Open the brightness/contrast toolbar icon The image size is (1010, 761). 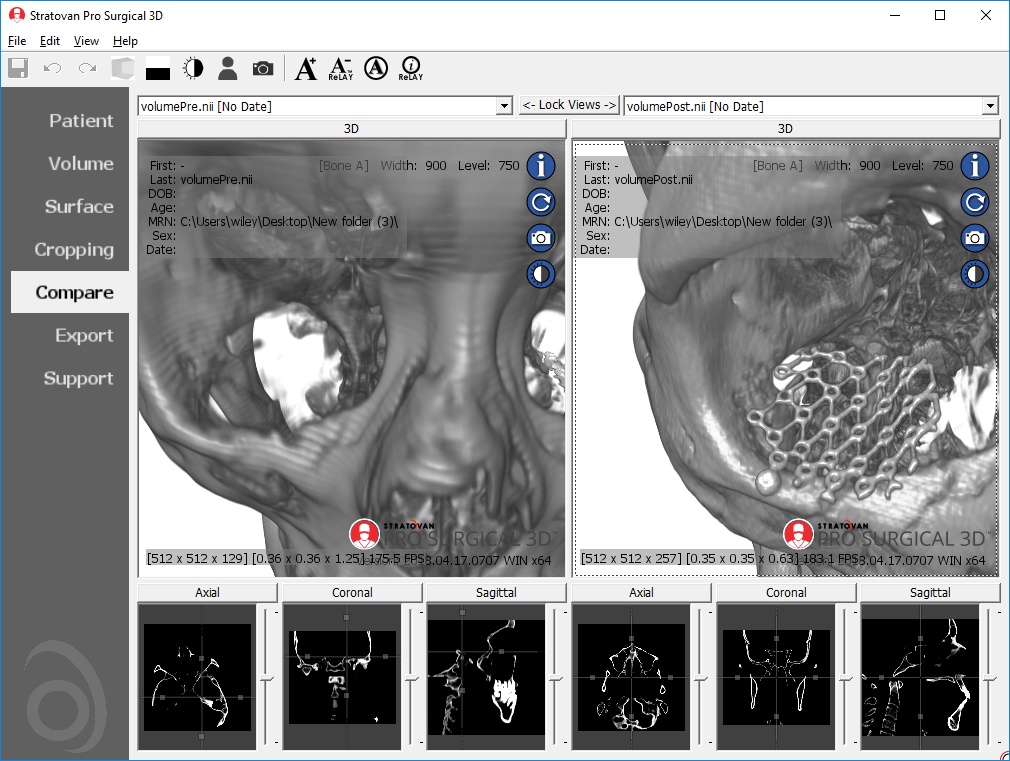(x=193, y=68)
